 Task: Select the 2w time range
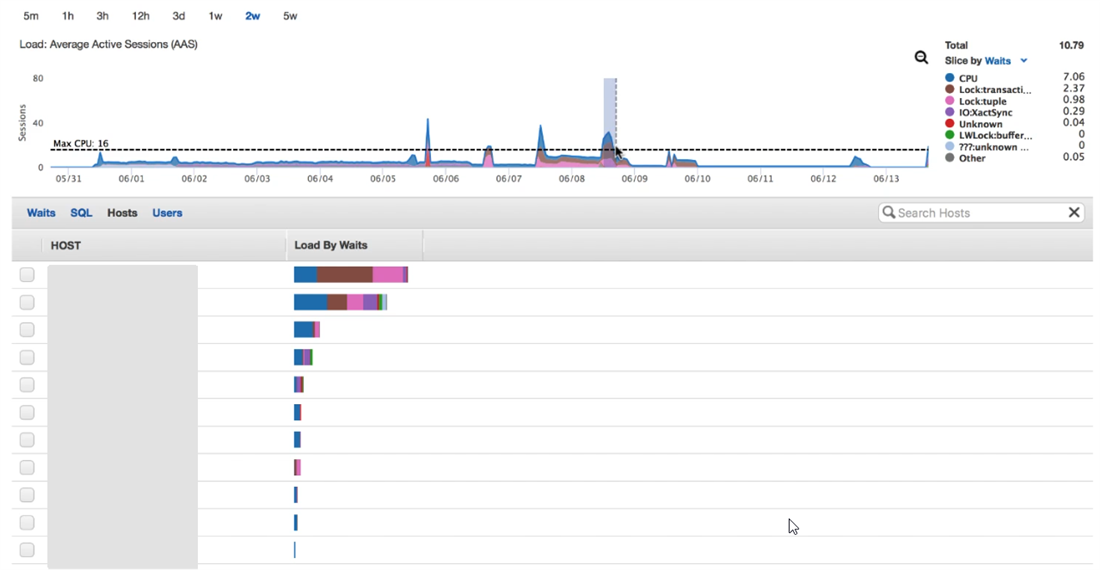click(253, 15)
